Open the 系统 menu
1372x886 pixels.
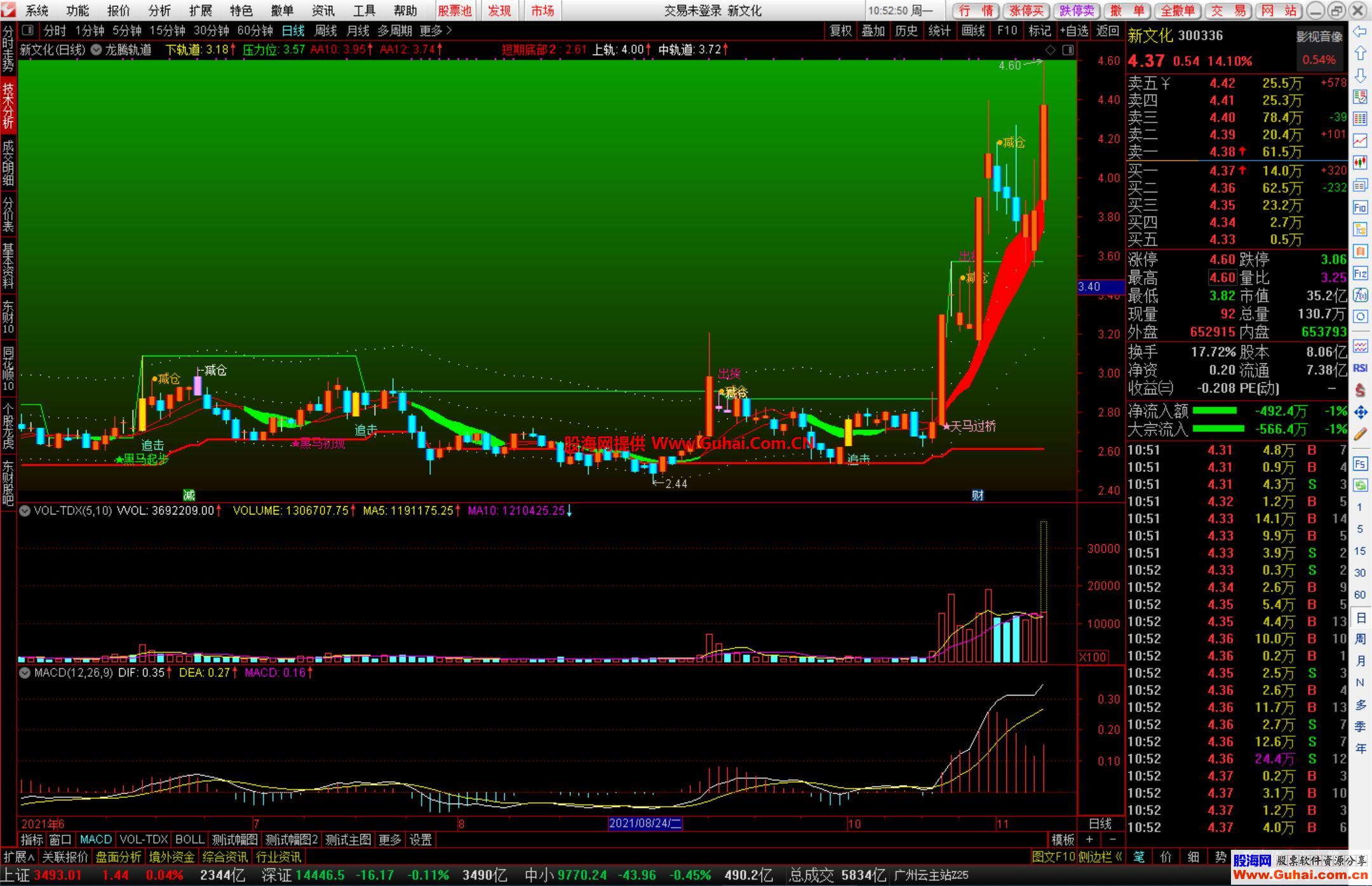pyautogui.click(x=37, y=11)
